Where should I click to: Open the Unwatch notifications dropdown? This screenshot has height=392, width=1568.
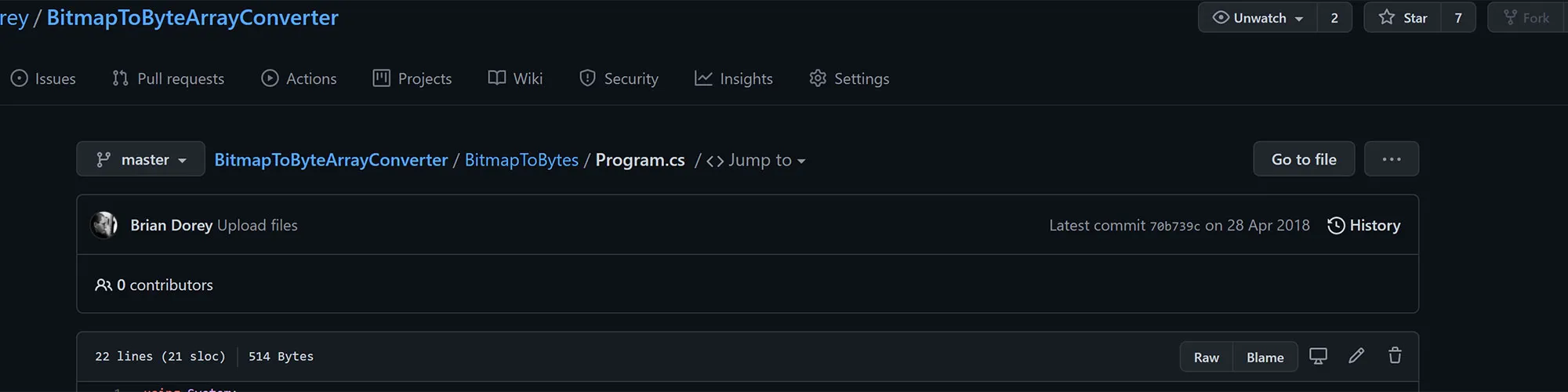coord(1258,17)
